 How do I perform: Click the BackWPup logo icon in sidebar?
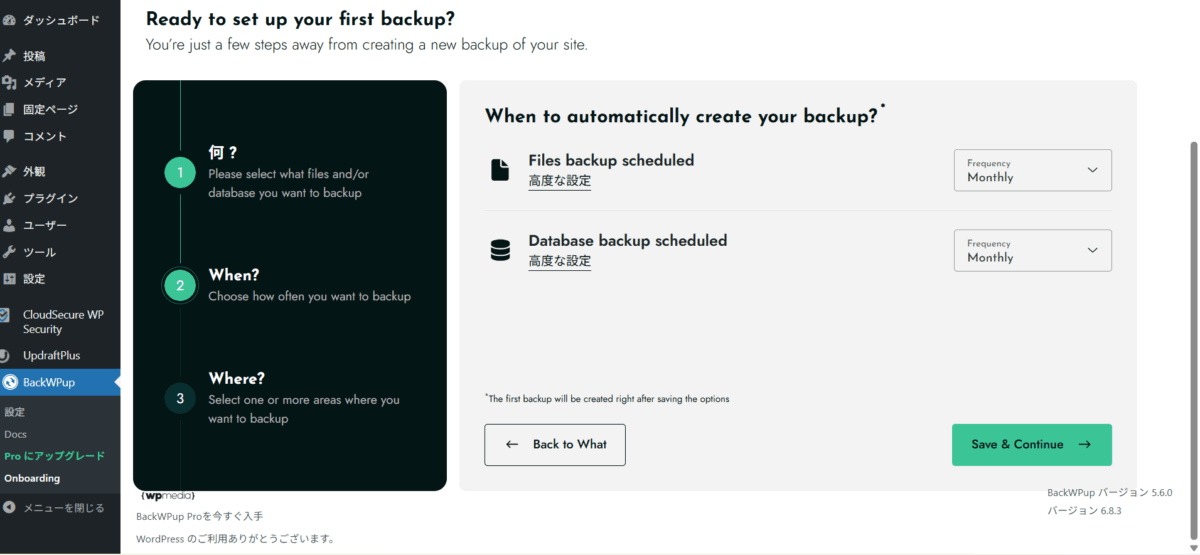click(10, 381)
